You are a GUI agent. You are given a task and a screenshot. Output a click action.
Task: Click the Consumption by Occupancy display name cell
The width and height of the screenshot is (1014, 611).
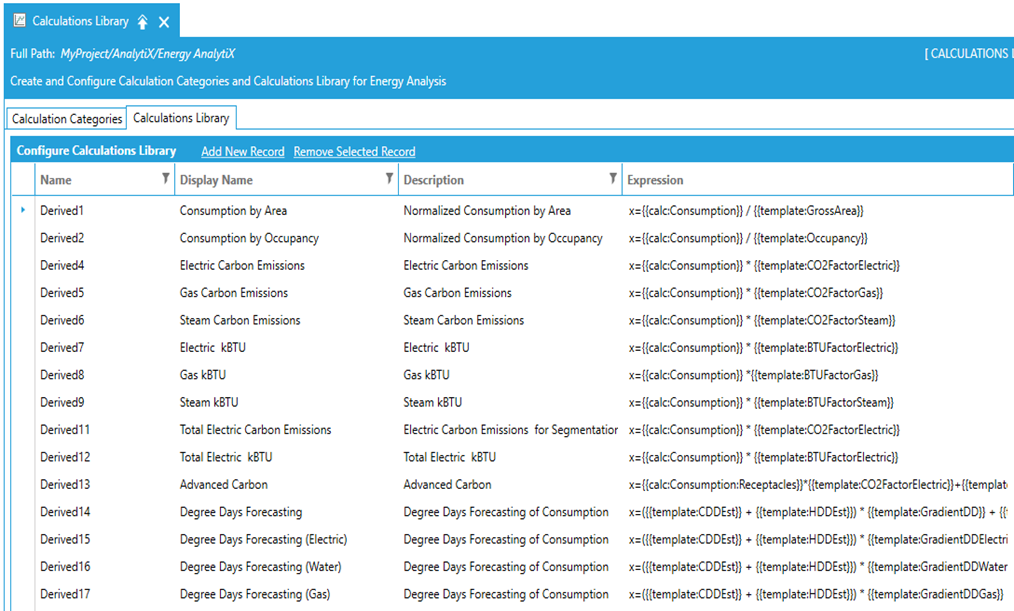click(249, 238)
